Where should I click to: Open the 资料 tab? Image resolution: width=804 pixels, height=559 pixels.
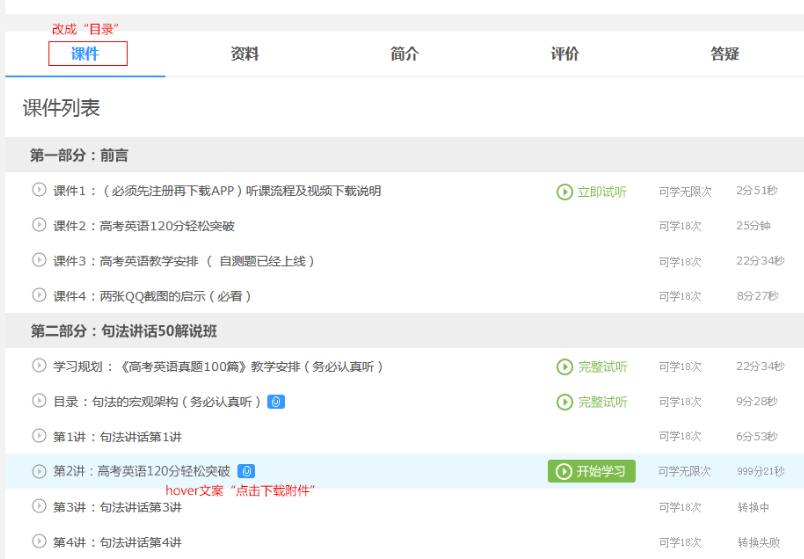(x=245, y=54)
